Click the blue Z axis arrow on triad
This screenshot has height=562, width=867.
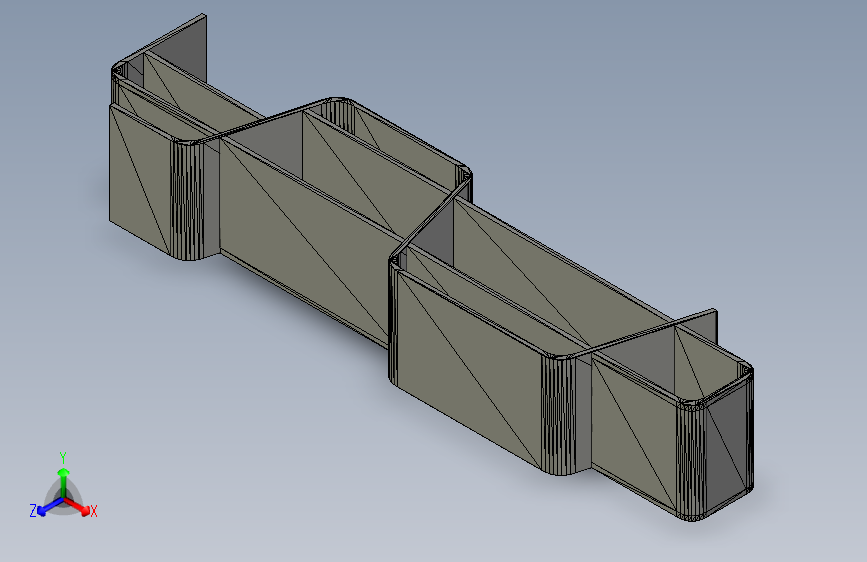(x=50, y=507)
